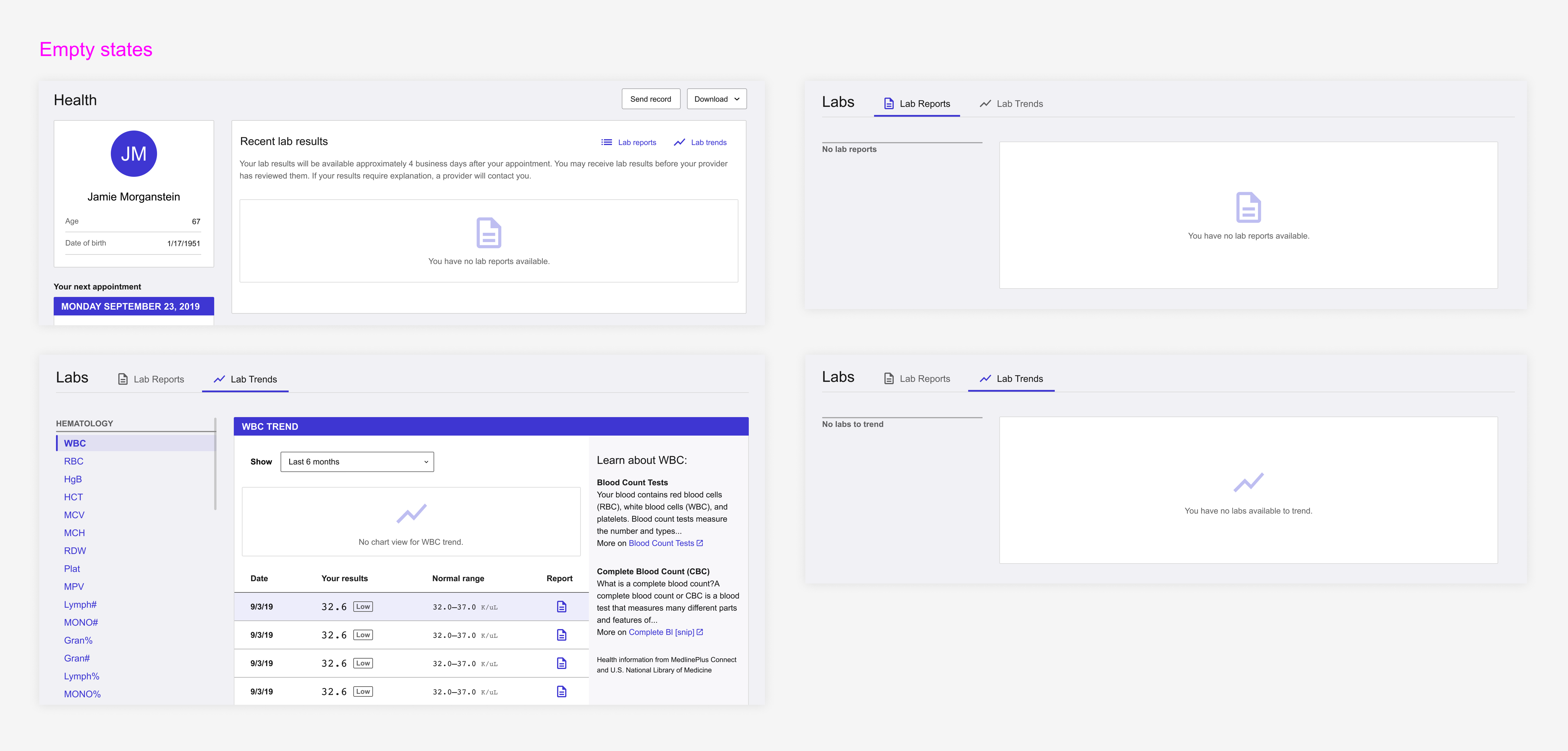Select Lymph% in the Hematology list

(82, 676)
